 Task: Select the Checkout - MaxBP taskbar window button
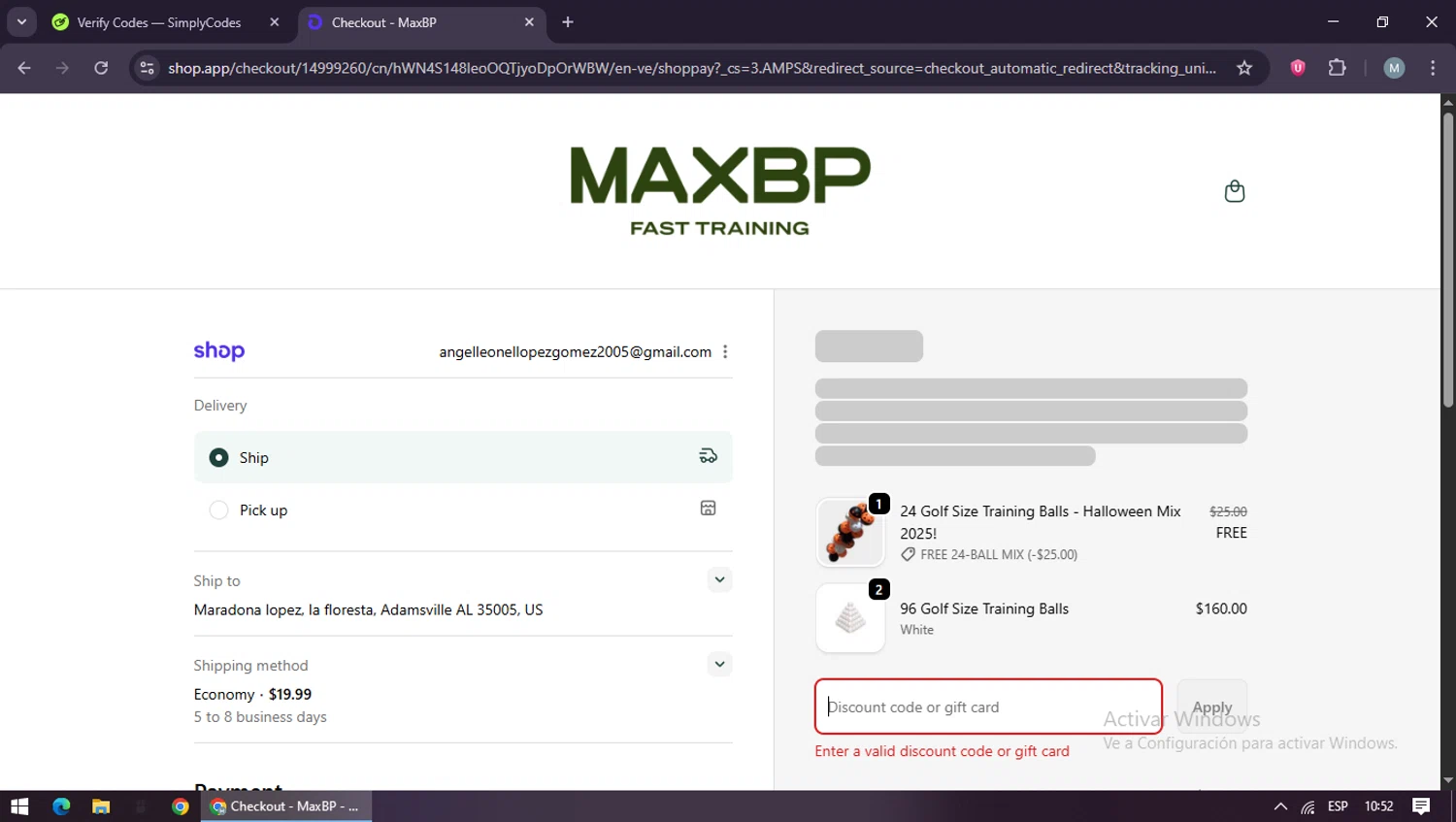coord(286,806)
